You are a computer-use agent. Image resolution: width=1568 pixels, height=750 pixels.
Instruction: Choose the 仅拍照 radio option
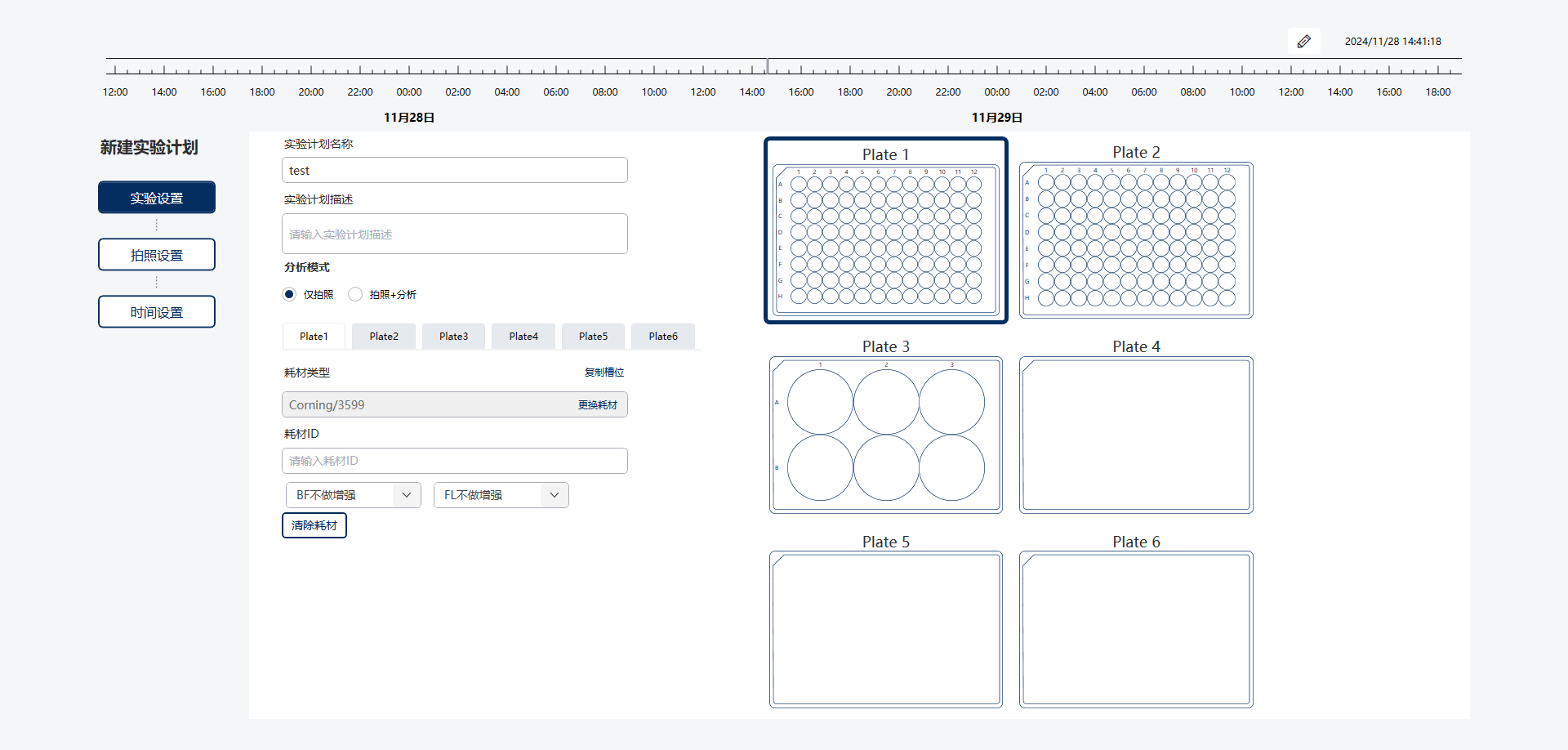pos(289,294)
